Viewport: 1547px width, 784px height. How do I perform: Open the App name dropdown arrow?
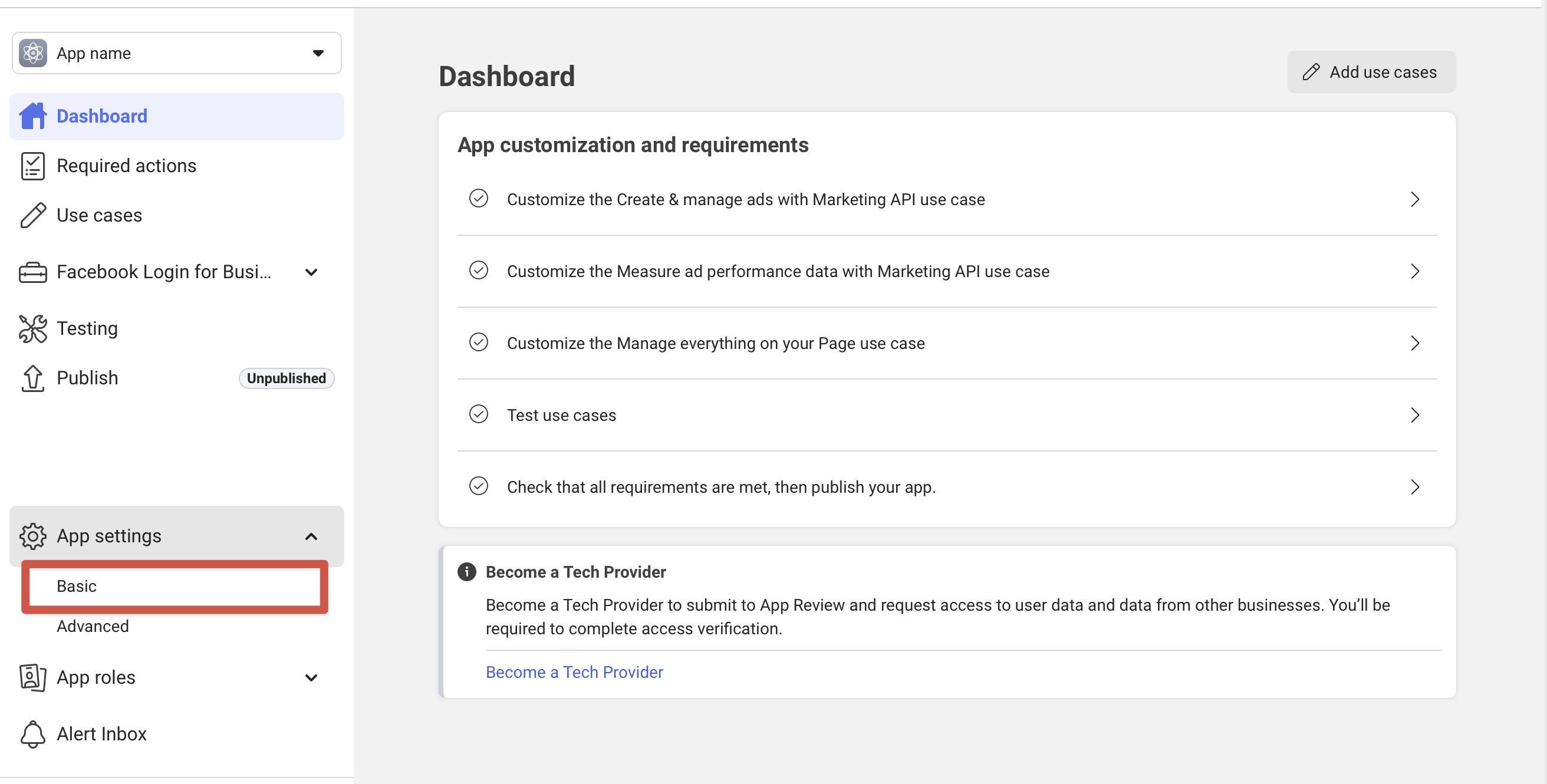(x=318, y=54)
